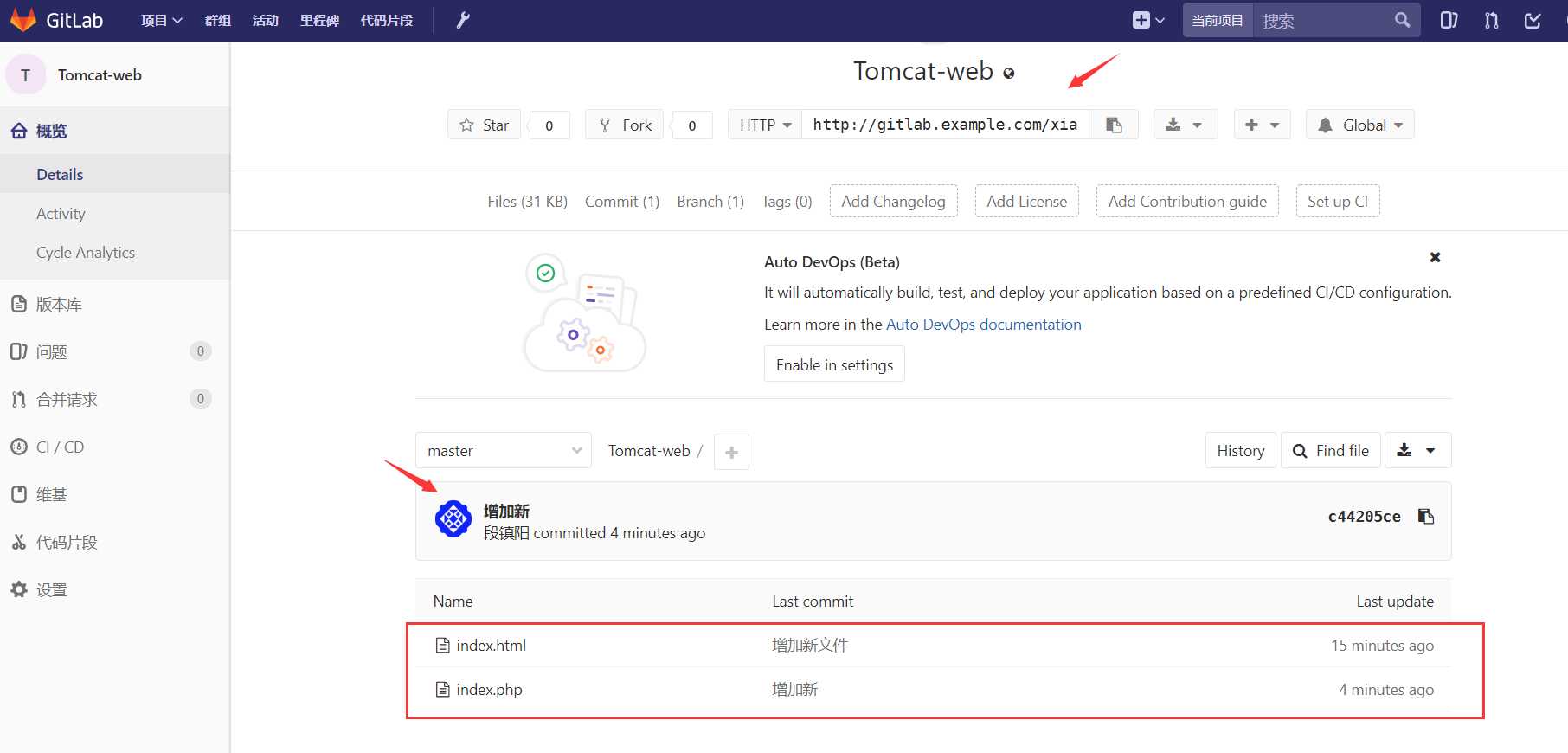Open merge requests icon in top navbar
The image size is (1568, 753).
[x=1491, y=20]
